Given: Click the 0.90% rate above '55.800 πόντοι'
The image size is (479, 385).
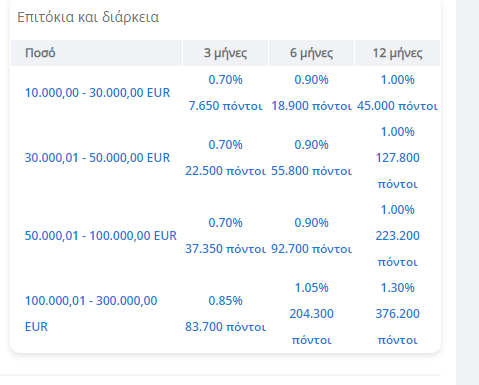Looking at the screenshot, I should pyautogui.click(x=311, y=145).
